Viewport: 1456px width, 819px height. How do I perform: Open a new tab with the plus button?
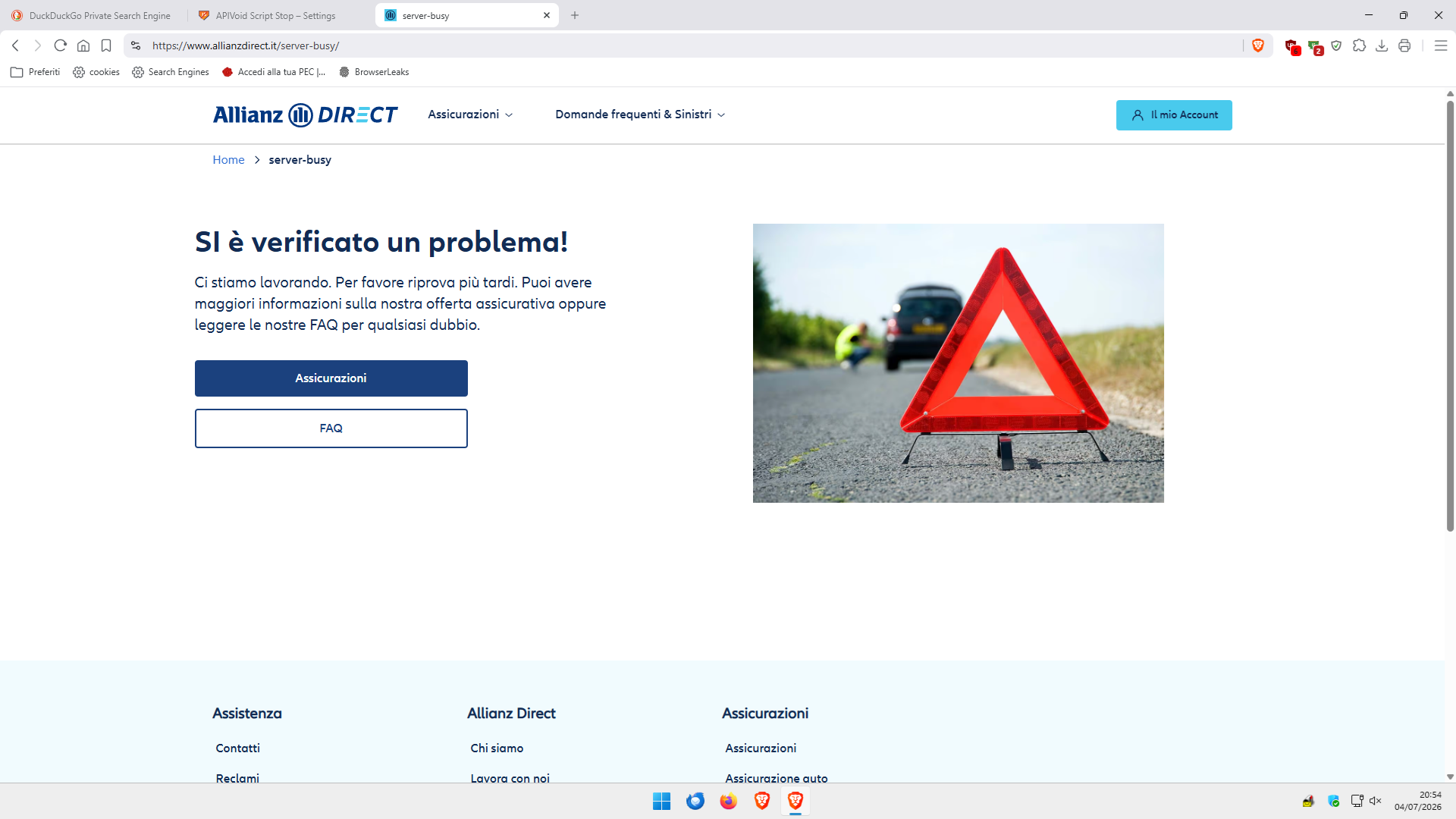(575, 15)
